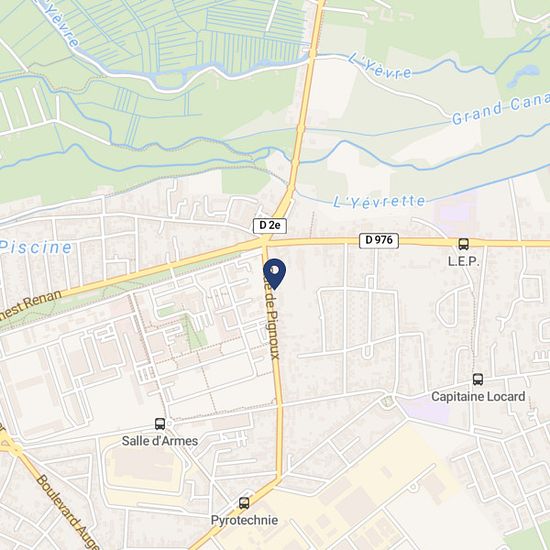This screenshot has height=550, width=550.
Task: Select the Salle d'Armes bus stop icon
Action: pyautogui.click(x=160, y=424)
